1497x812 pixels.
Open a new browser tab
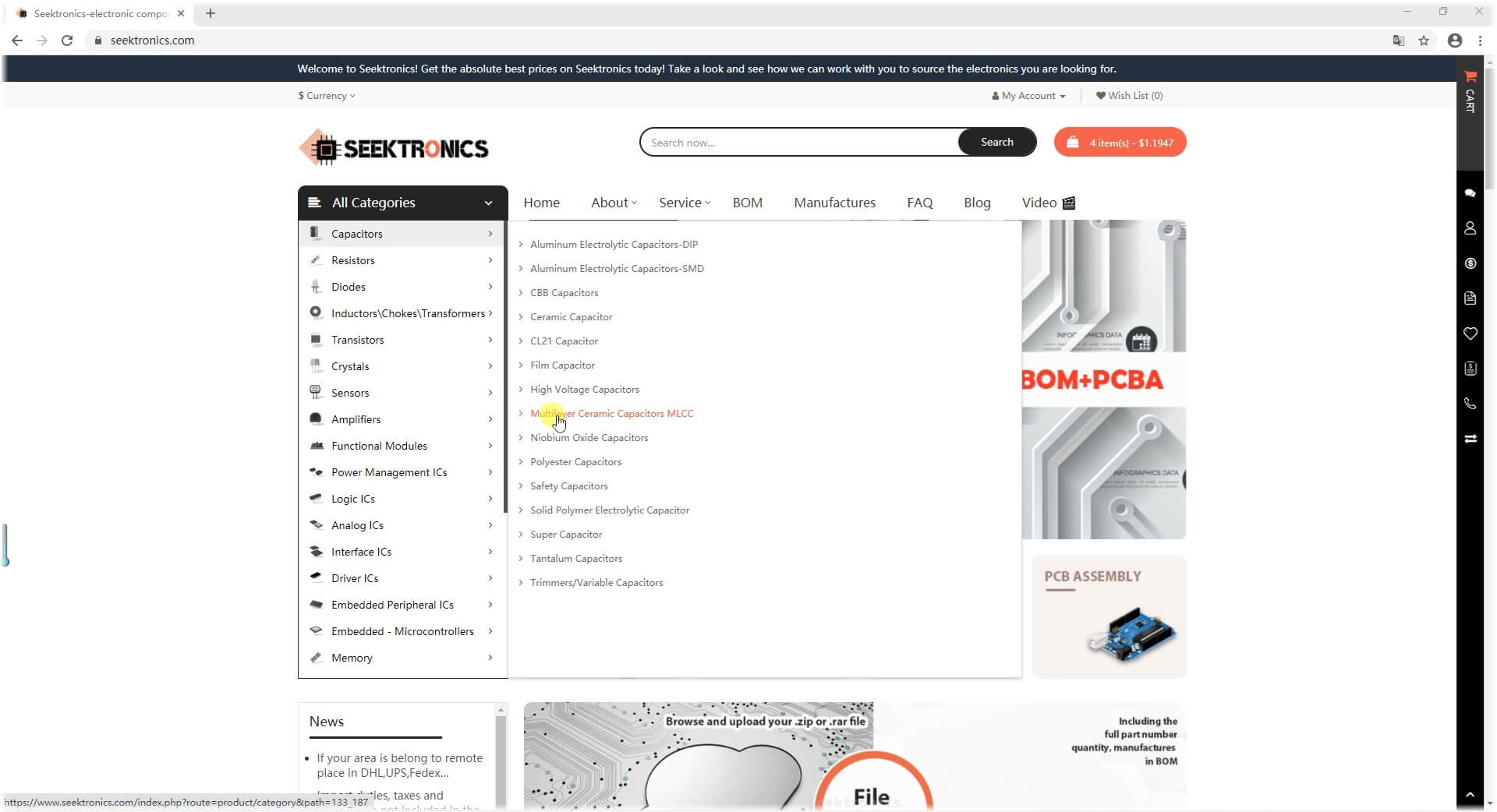coord(211,13)
